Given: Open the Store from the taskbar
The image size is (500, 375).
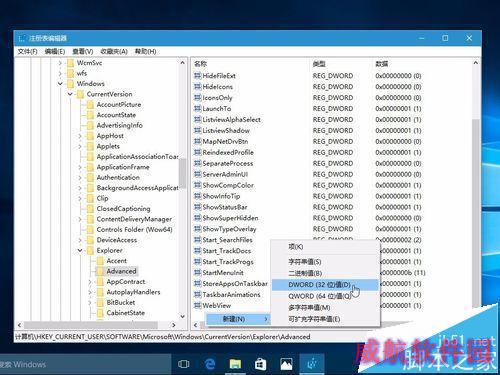Looking at the screenshot, I should [x=260, y=364].
